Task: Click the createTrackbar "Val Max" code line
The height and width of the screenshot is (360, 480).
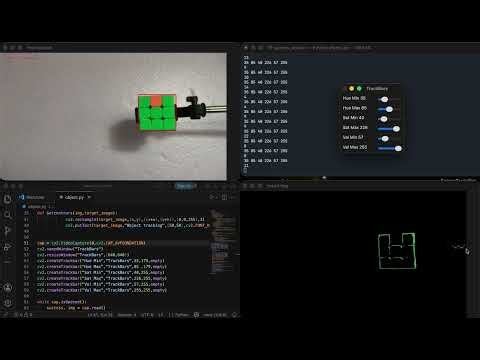Action: [102, 290]
